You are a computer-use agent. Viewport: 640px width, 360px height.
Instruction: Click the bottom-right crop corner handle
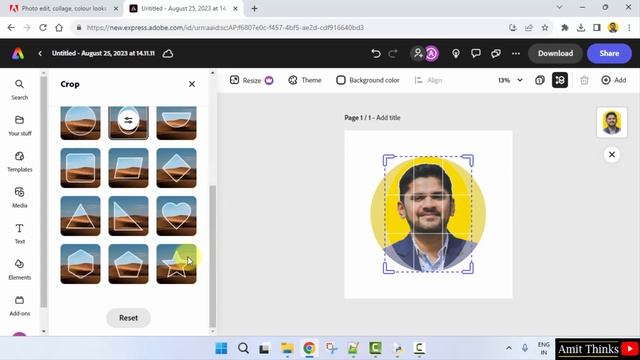469,268
